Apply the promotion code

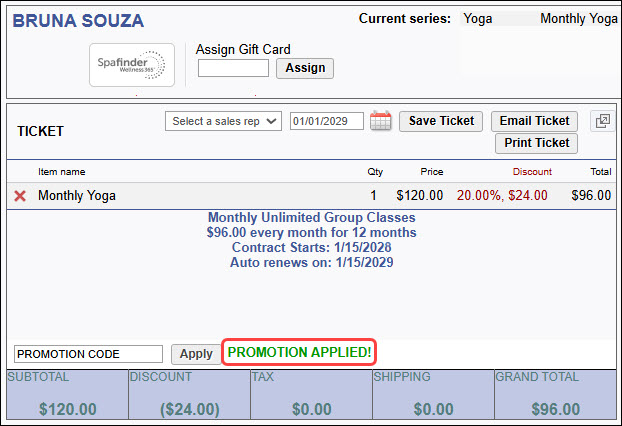[x=196, y=354]
